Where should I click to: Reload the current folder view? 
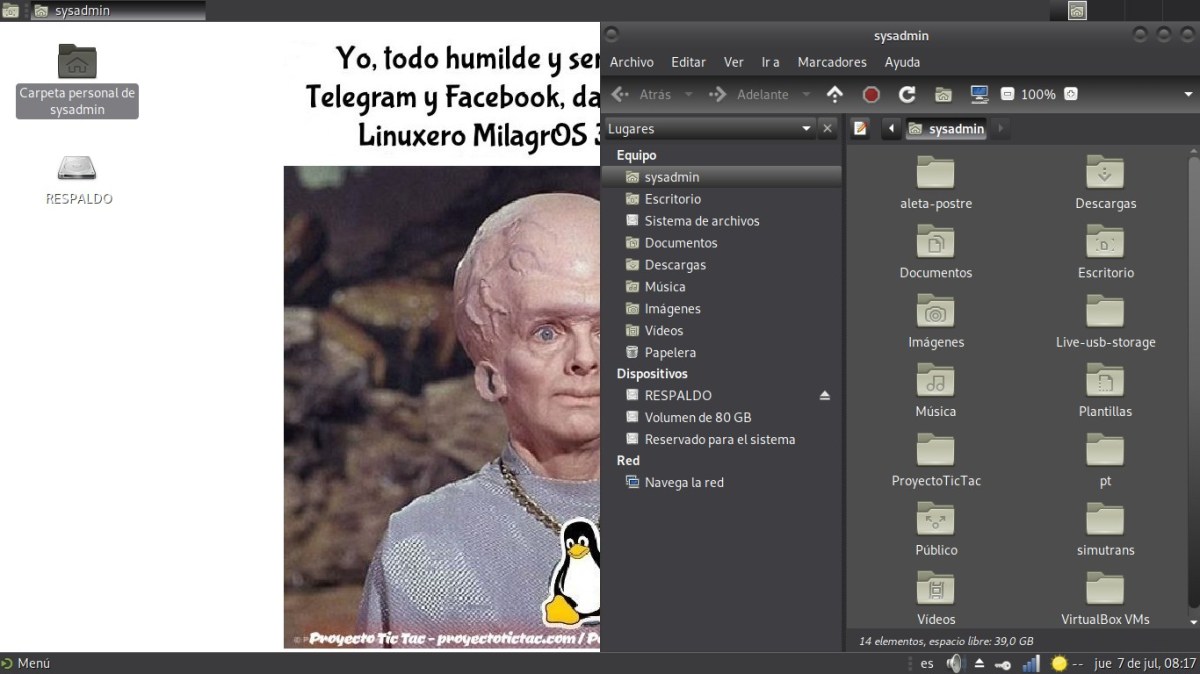(x=907, y=94)
